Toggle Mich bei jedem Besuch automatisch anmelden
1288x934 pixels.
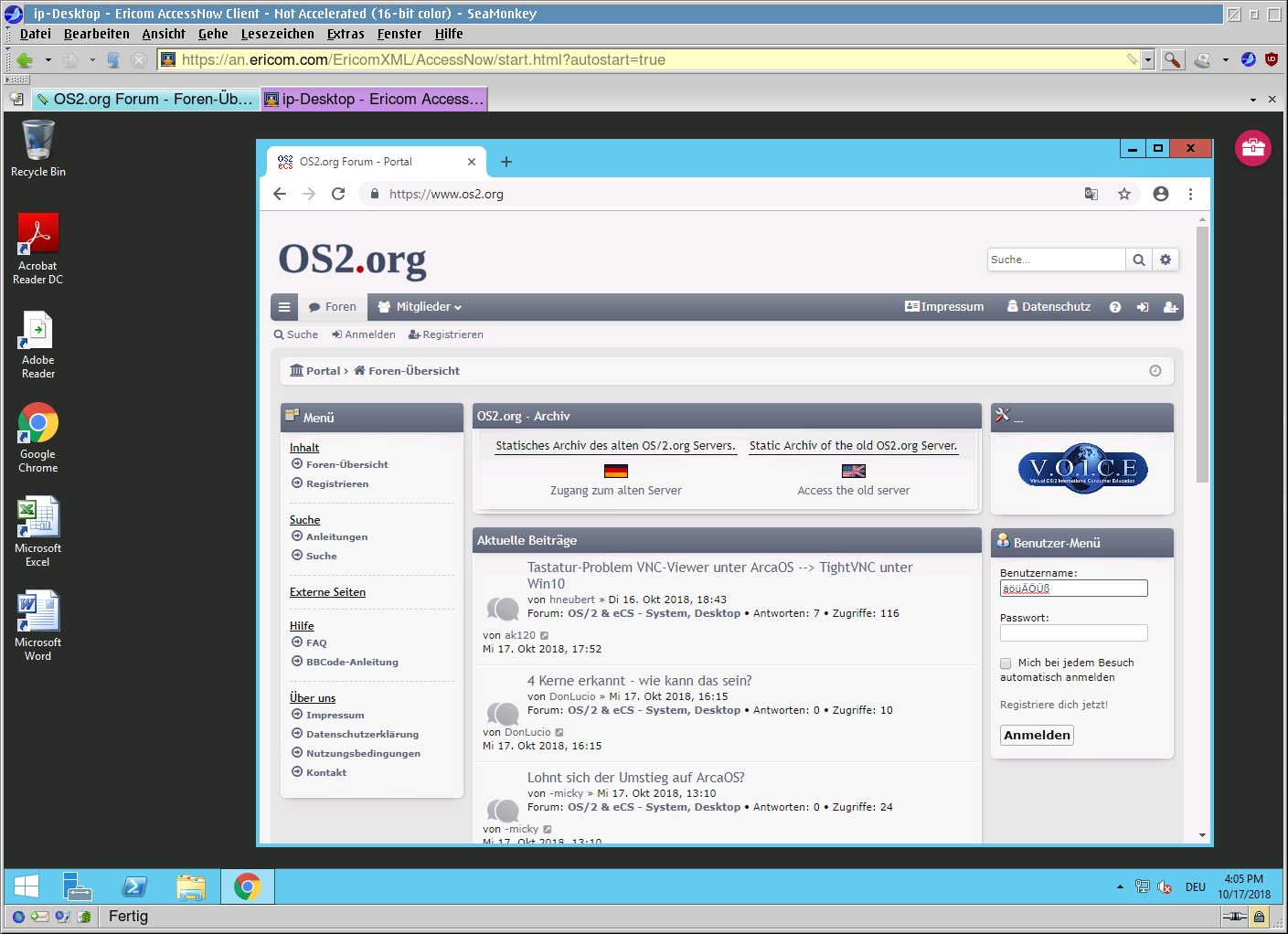[1006, 663]
